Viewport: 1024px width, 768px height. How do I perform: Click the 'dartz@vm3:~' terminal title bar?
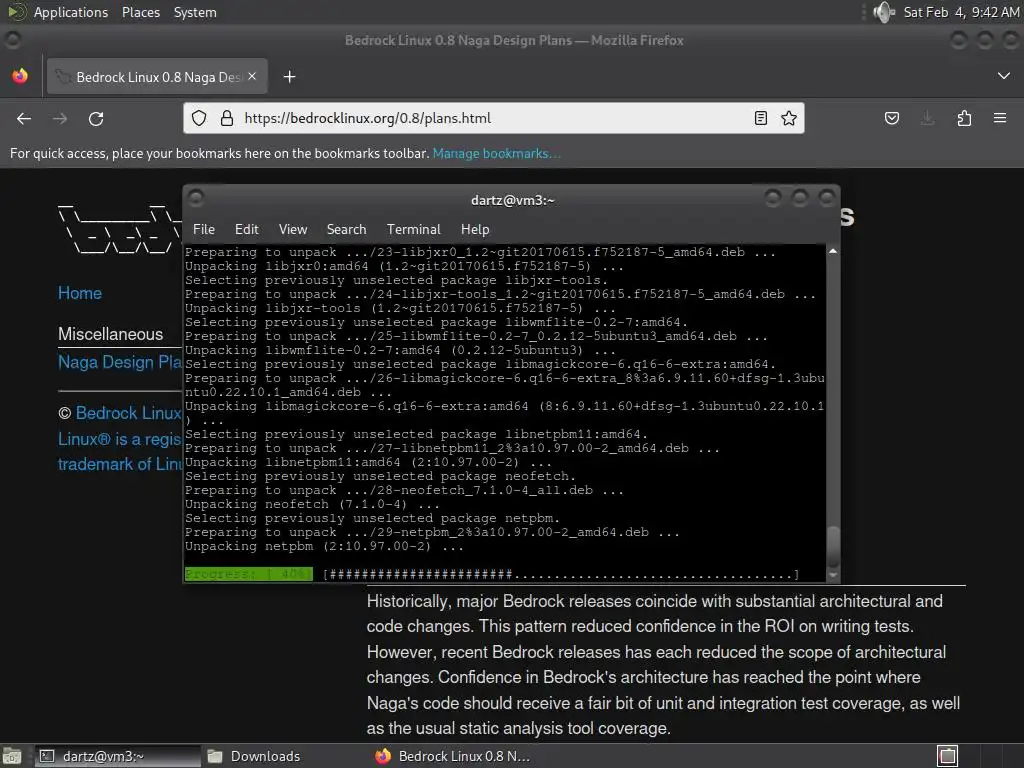coord(512,200)
